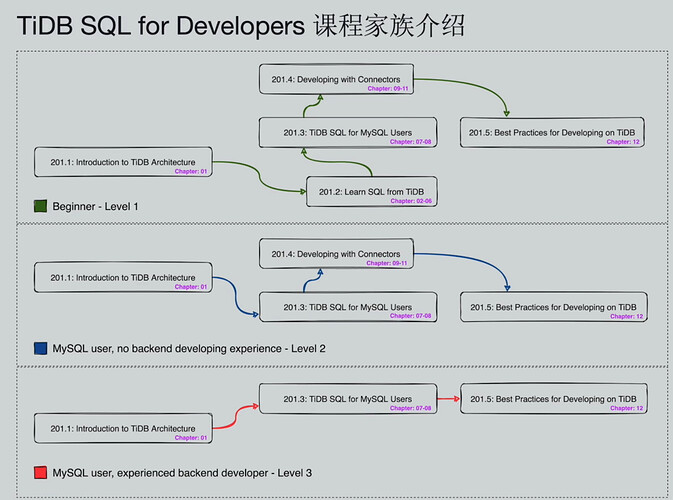Click 'Chapter: 02-06' label under 201.2
The image size is (673, 500).
[411, 201]
